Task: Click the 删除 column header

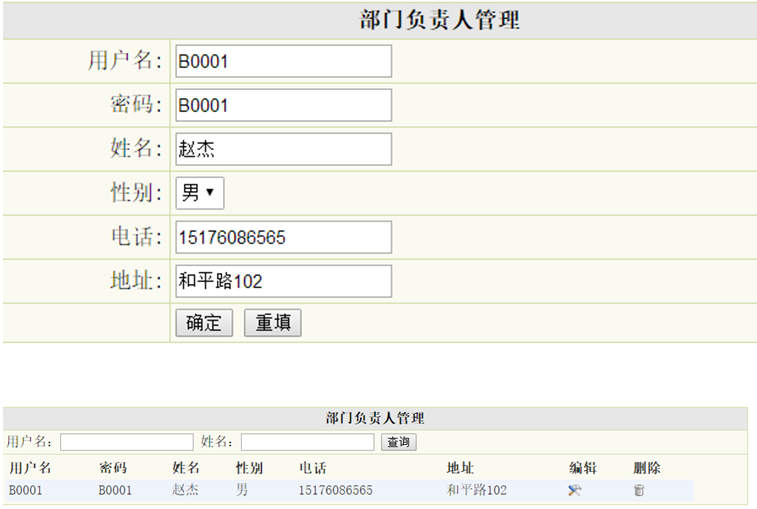Action: (646, 467)
